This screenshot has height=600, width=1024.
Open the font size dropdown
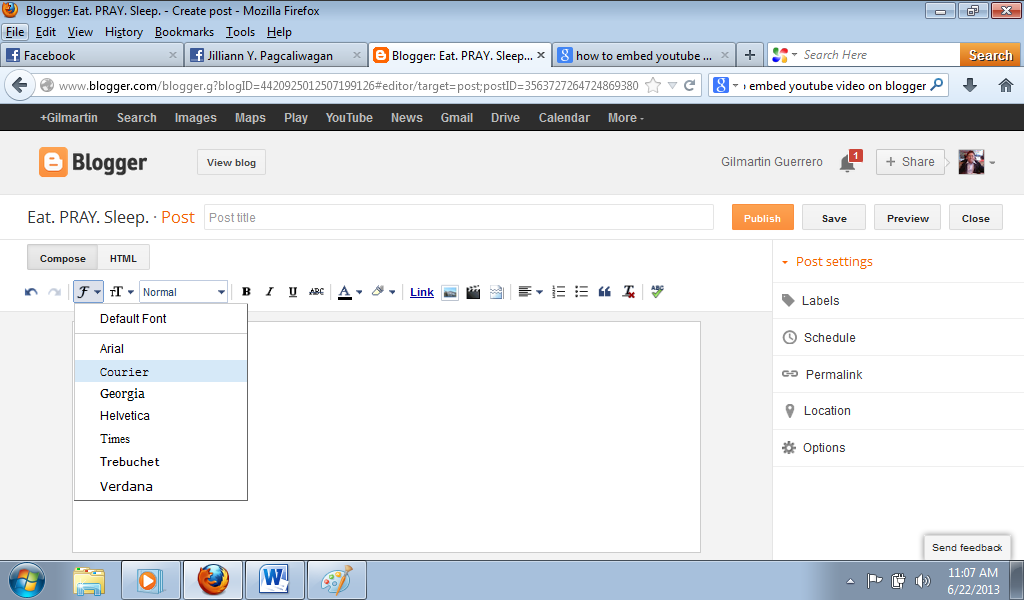point(121,292)
